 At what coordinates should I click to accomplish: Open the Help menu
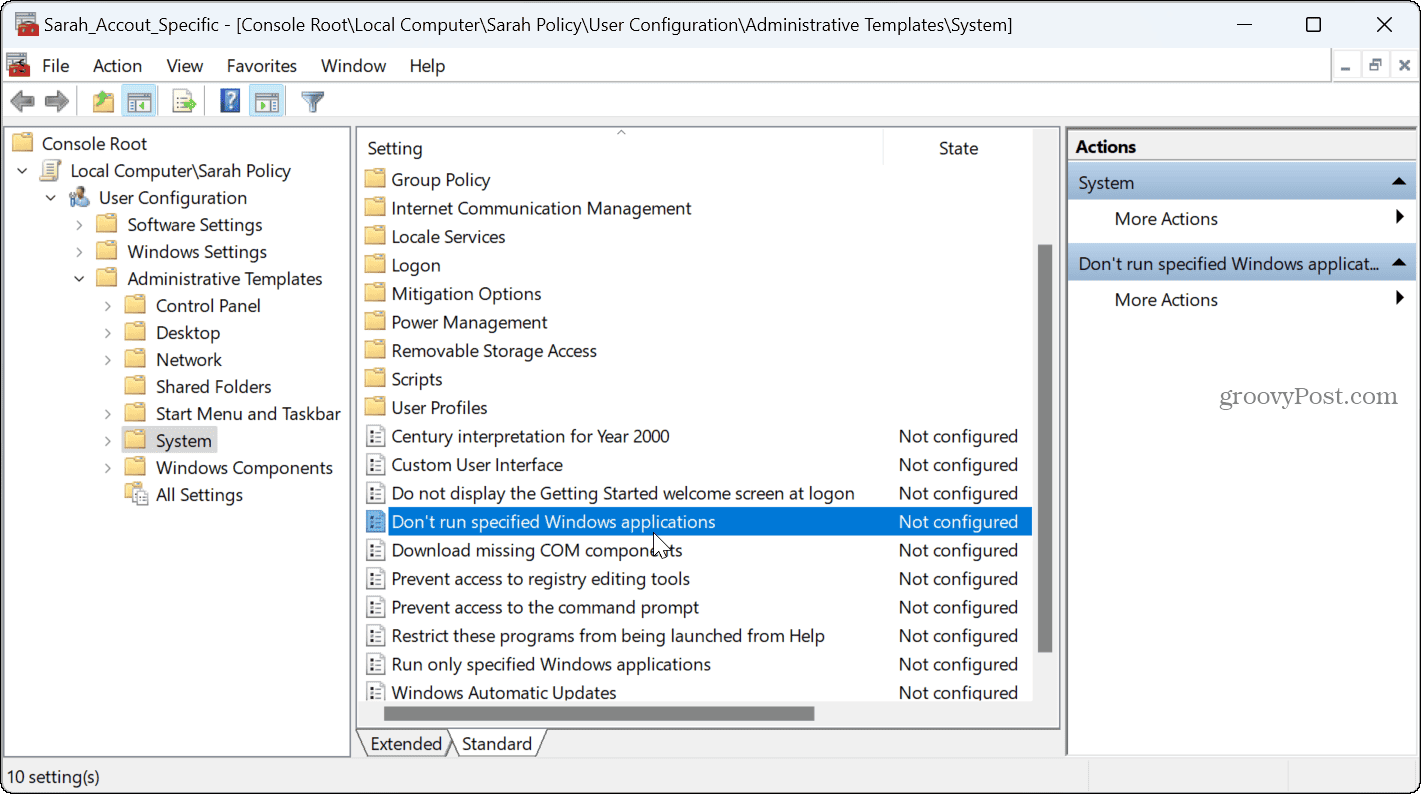[x=427, y=66]
